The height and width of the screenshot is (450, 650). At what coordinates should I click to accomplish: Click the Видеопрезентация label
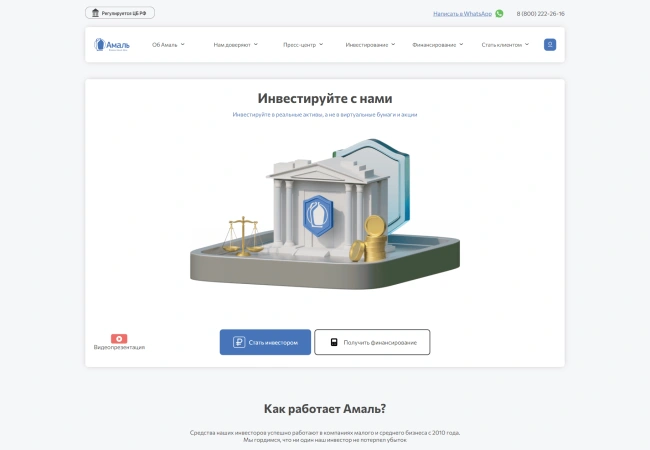(119, 348)
